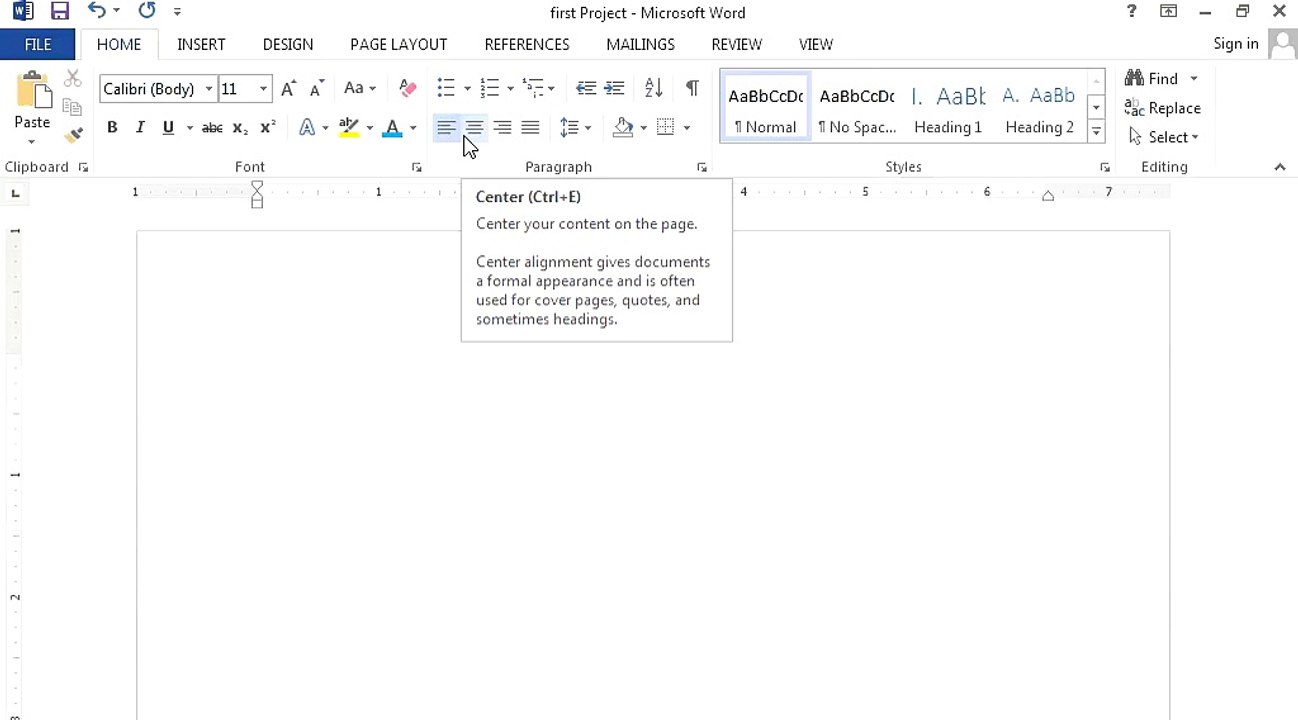
Task: Apply the No Spacing style
Action: 857,108
